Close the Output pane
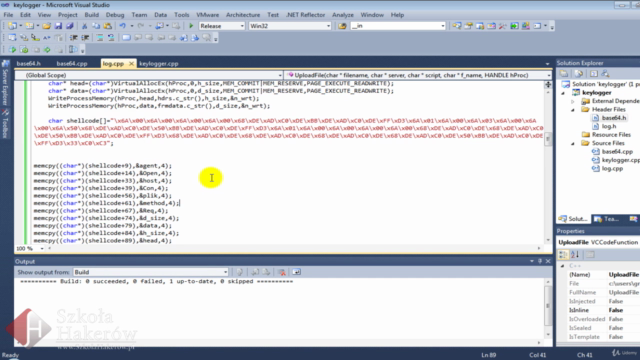This screenshot has height=360, width=640. [x=548, y=261]
